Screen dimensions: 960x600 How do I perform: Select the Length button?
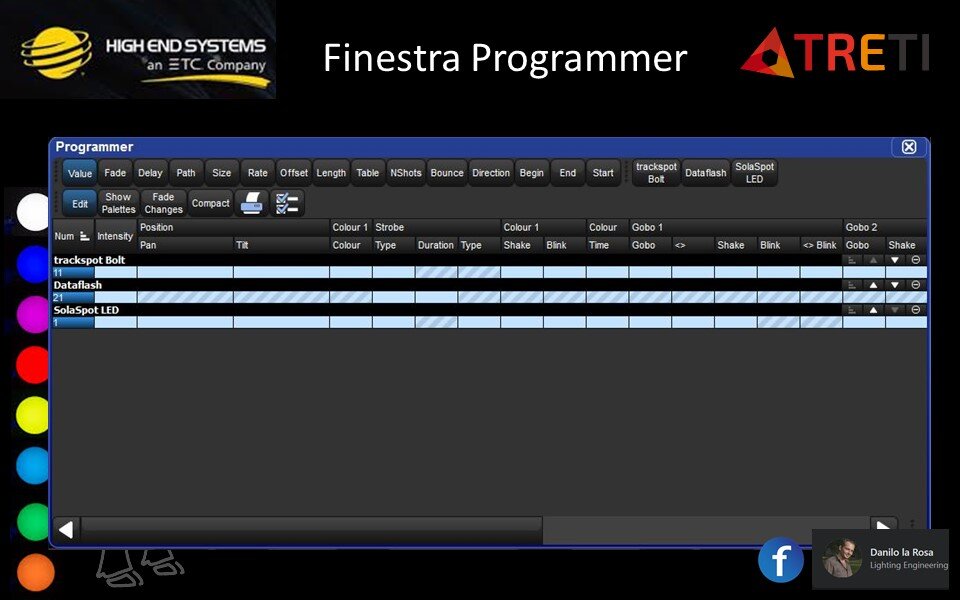pyautogui.click(x=331, y=173)
